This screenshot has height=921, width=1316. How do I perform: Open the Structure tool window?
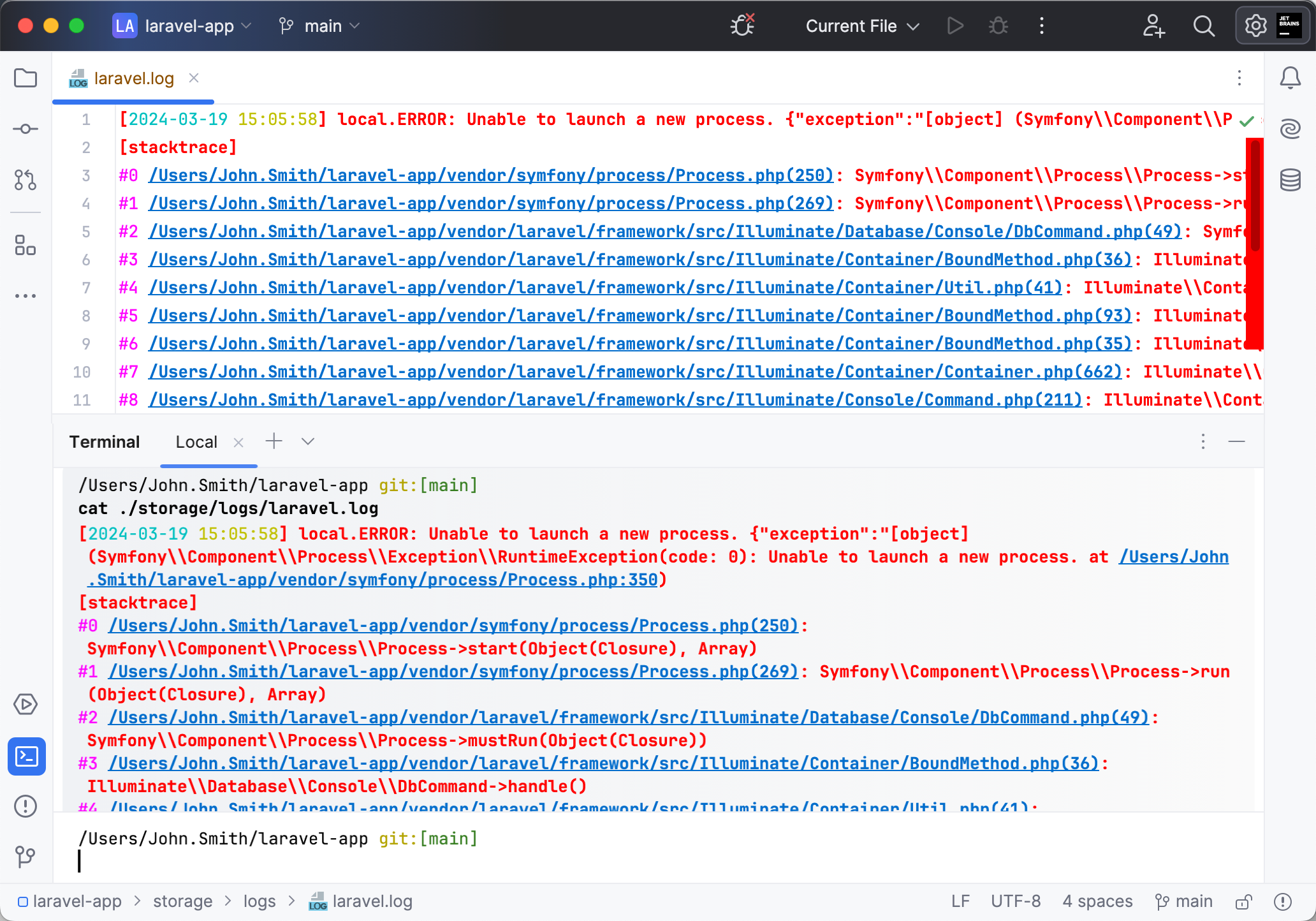point(26,246)
